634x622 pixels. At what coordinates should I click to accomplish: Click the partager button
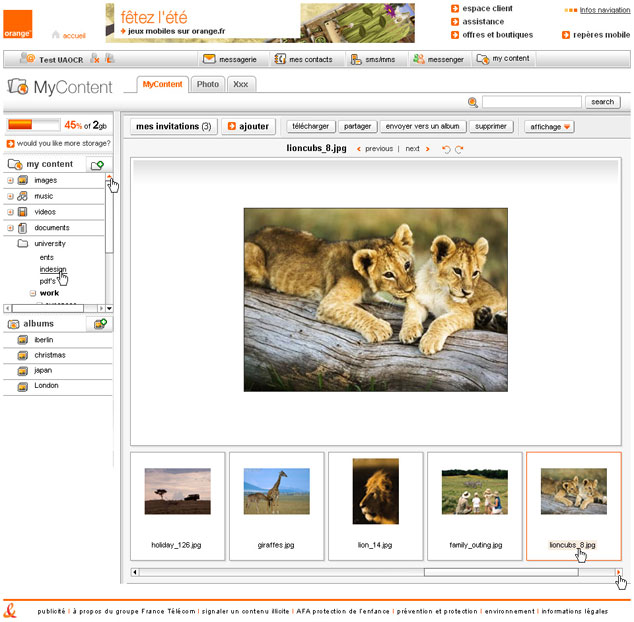[357, 127]
